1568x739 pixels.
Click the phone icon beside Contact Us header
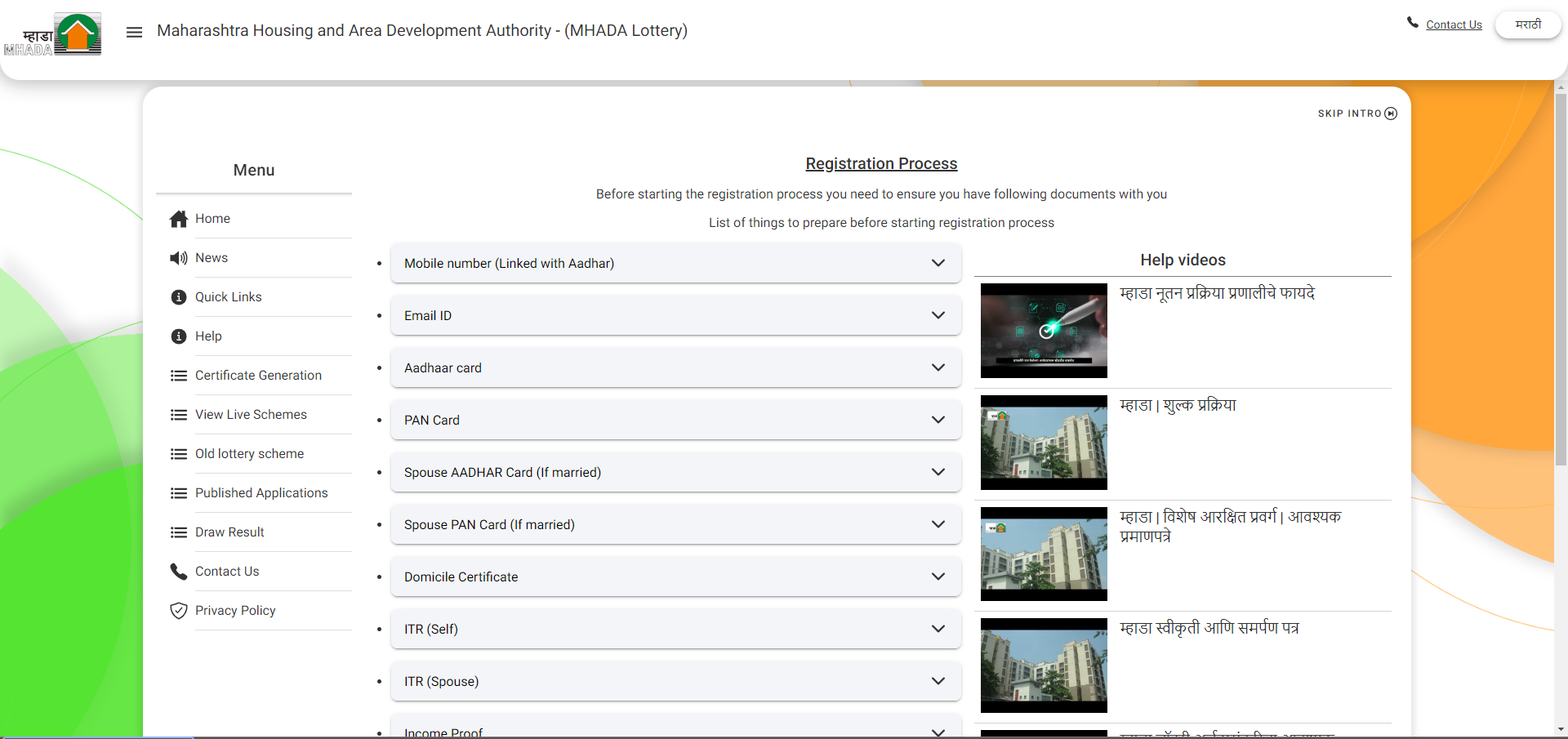tap(1413, 23)
